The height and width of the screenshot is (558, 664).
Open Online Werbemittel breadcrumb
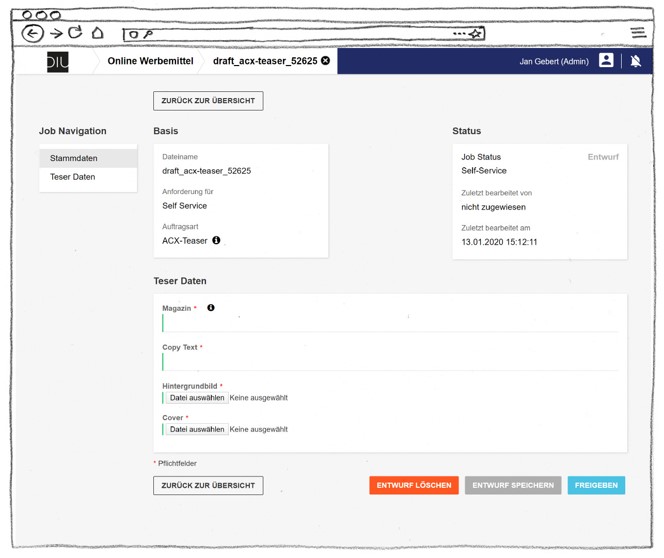pyautogui.click(x=150, y=61)
